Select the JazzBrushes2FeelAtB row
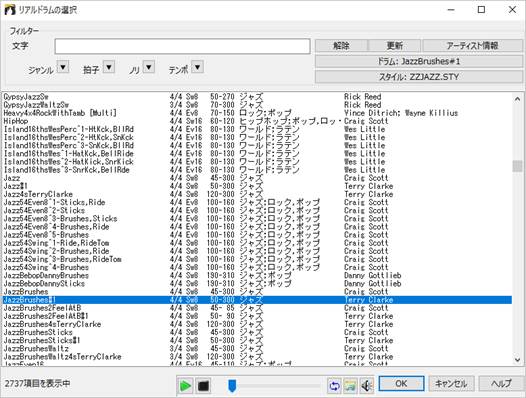Image resolution: width=526 pixels, height=398 pixels. pyautogui.click(x=257, y=308)
